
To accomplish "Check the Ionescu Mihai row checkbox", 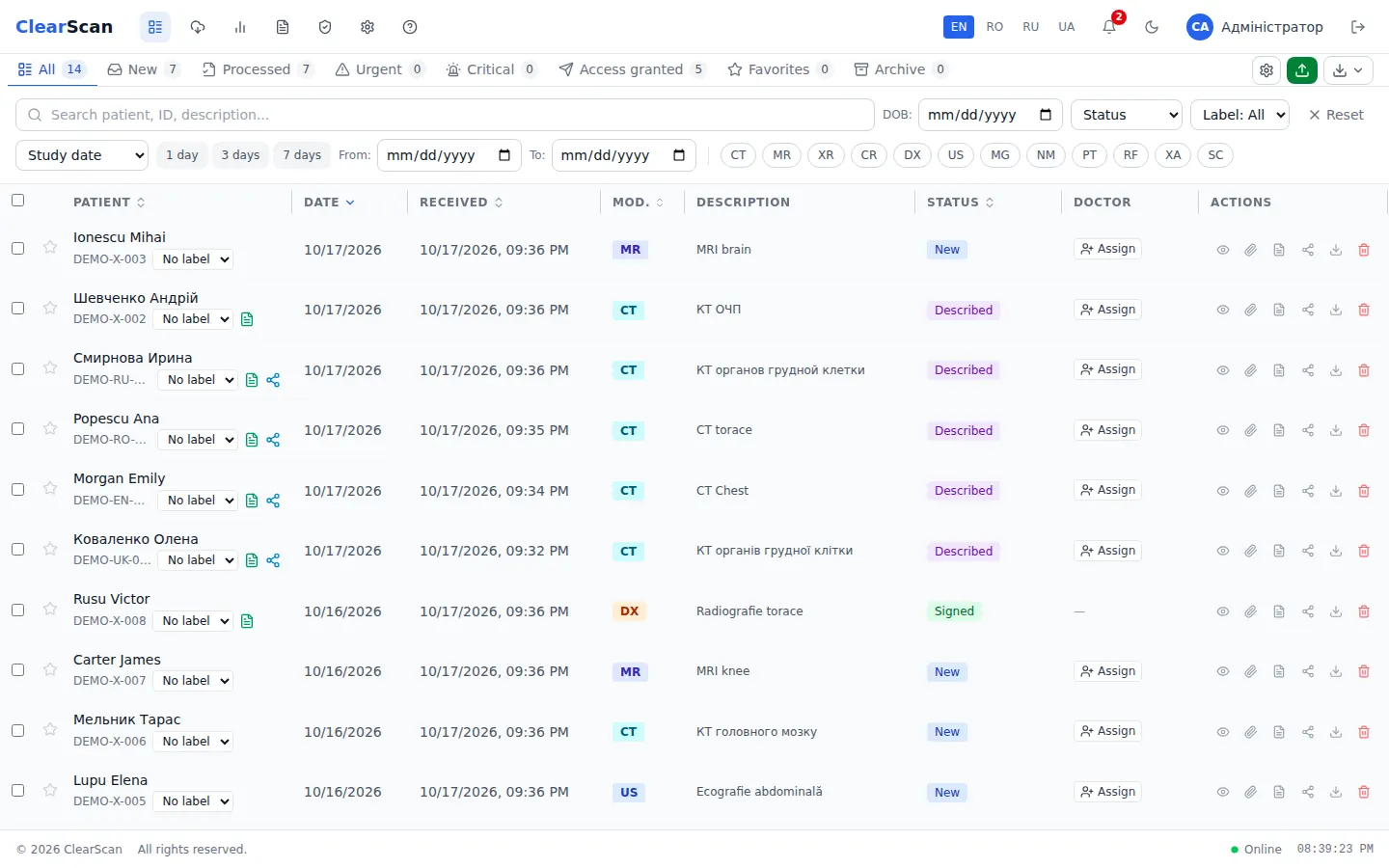I will 17,248.
